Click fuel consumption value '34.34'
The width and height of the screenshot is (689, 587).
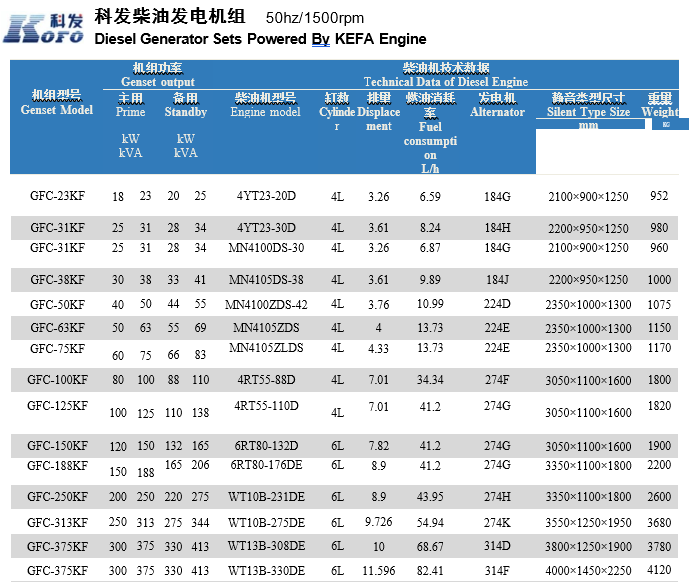[430, 379]
